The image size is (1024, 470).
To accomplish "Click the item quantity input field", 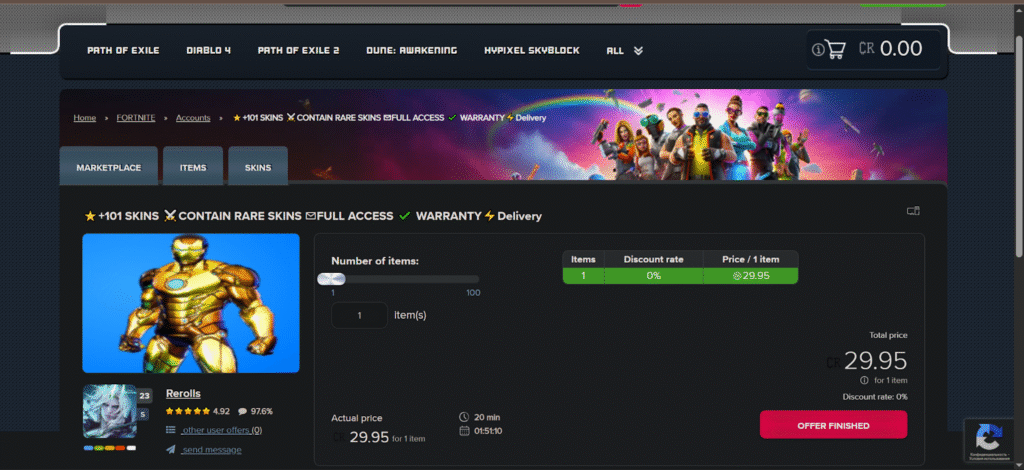I will pyautogui.click(x=358, y=315).
